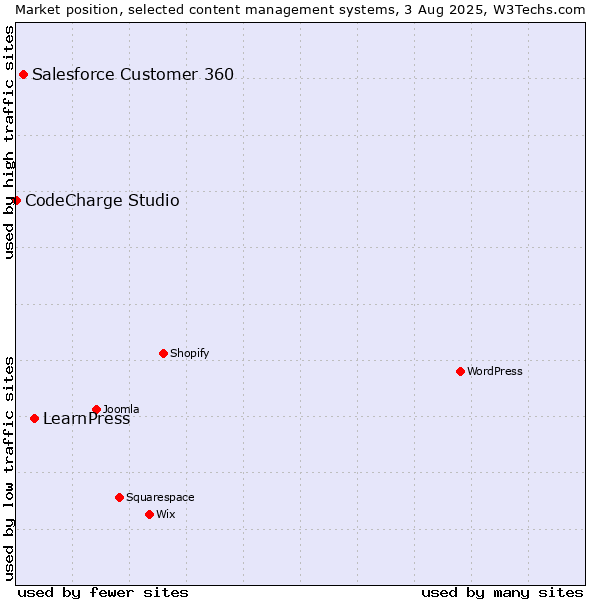
Task: Click the 'used by low traffic sites' axis label
Action: click(x=8, y=470)
